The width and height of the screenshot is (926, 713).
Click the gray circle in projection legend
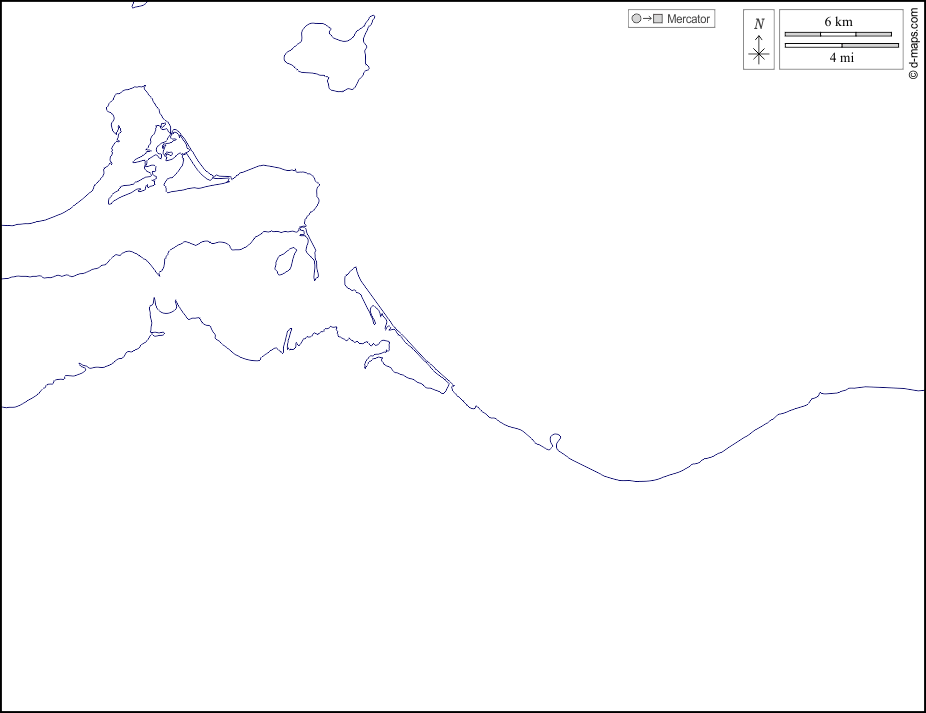tap(636, 19)
